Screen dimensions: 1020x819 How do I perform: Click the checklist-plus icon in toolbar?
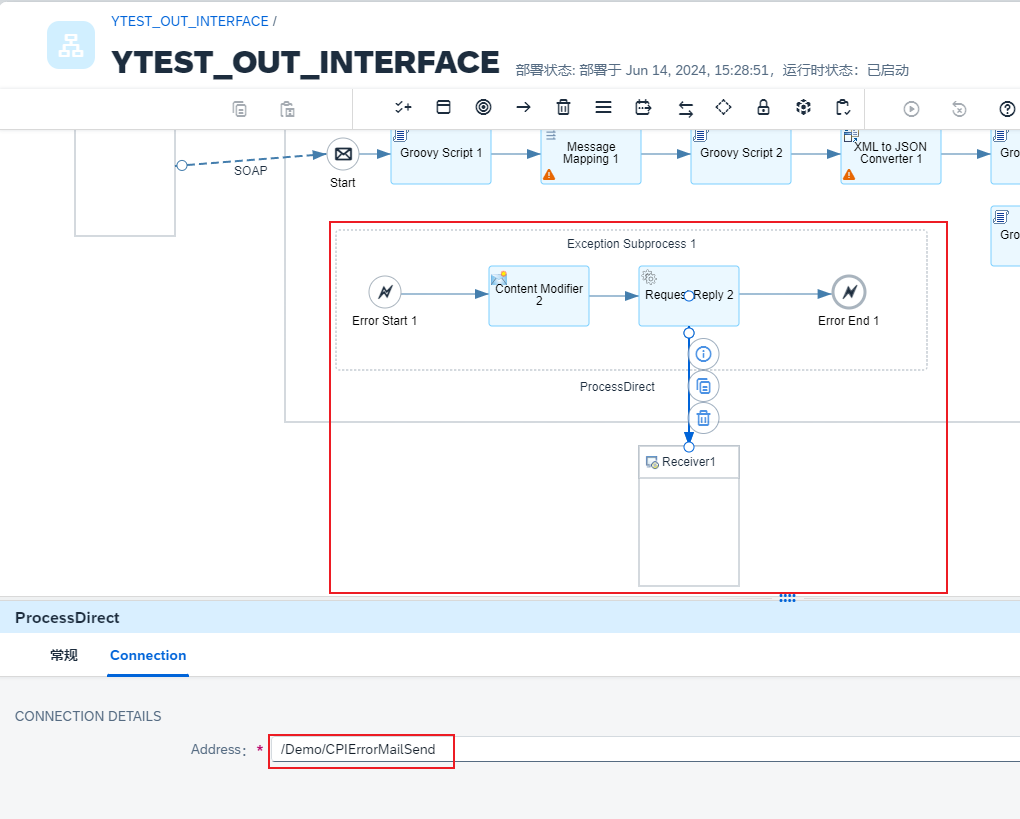403,108
